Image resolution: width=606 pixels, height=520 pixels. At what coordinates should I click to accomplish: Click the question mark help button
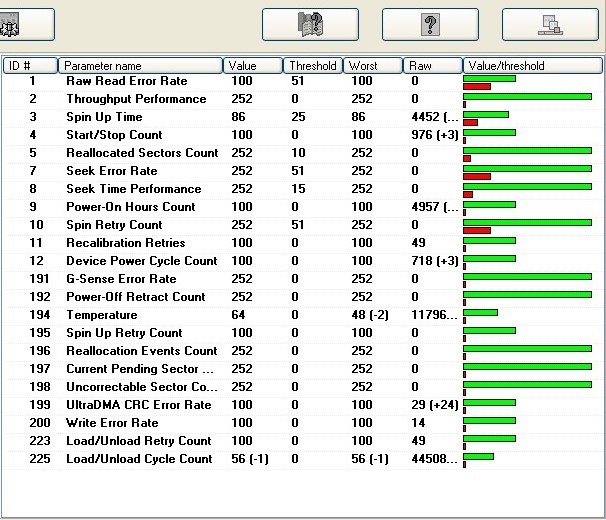pyautogui.click(x=430, y=24)
